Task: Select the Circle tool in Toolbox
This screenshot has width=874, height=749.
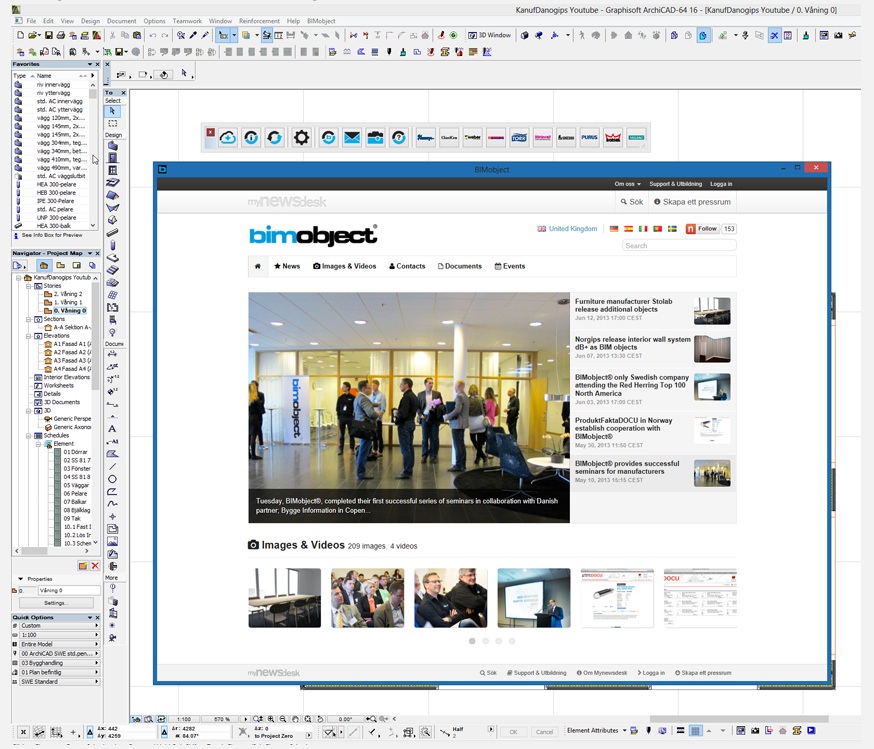Action: 112,479
